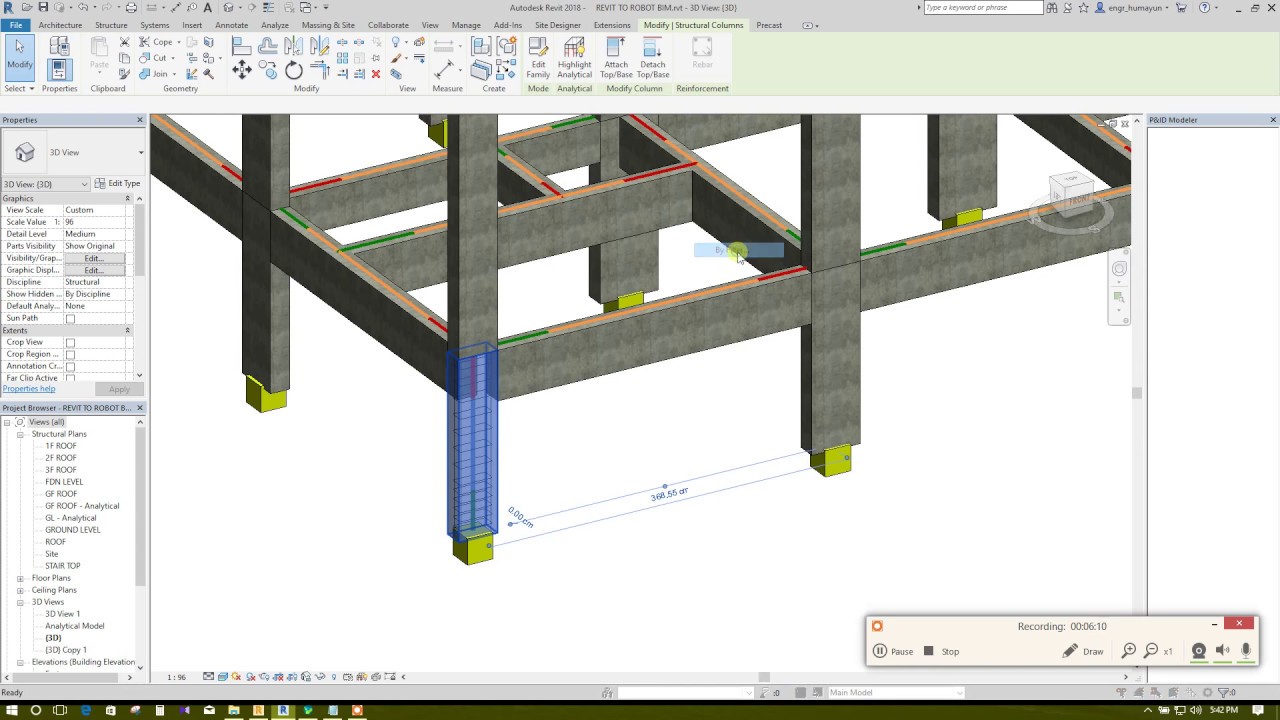Click the Edit Type button
The height and width of the screenshot is (720, 1280).
point(118,183)
